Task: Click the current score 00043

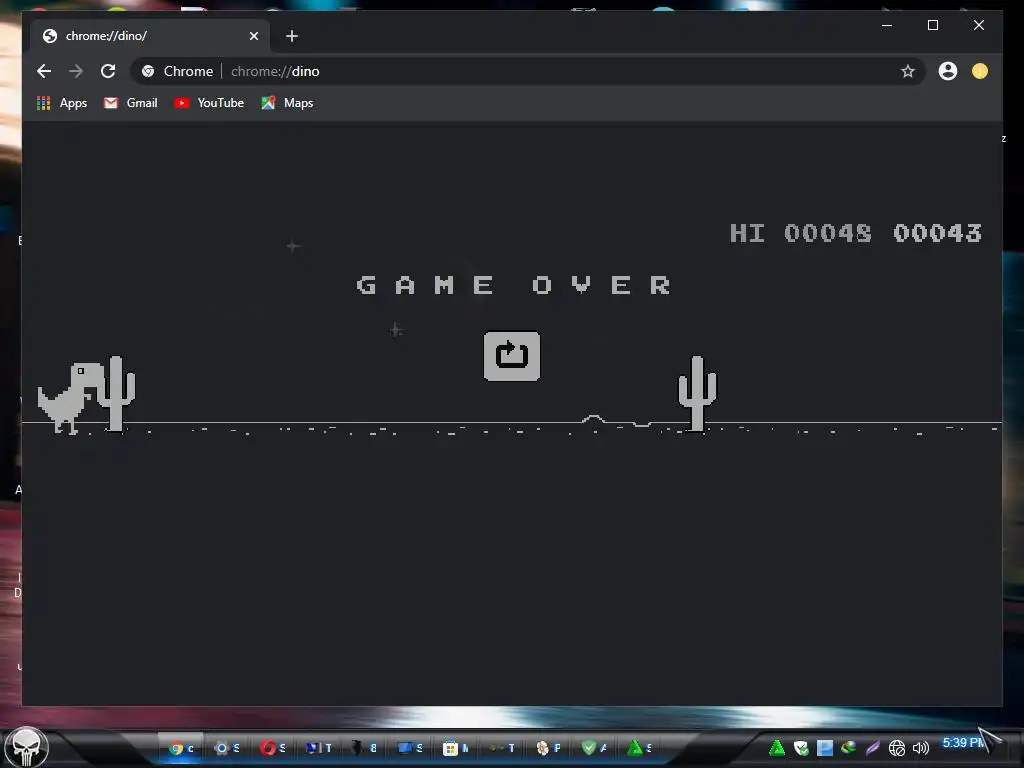Action: pyautogui.click(x=937, y=233)
